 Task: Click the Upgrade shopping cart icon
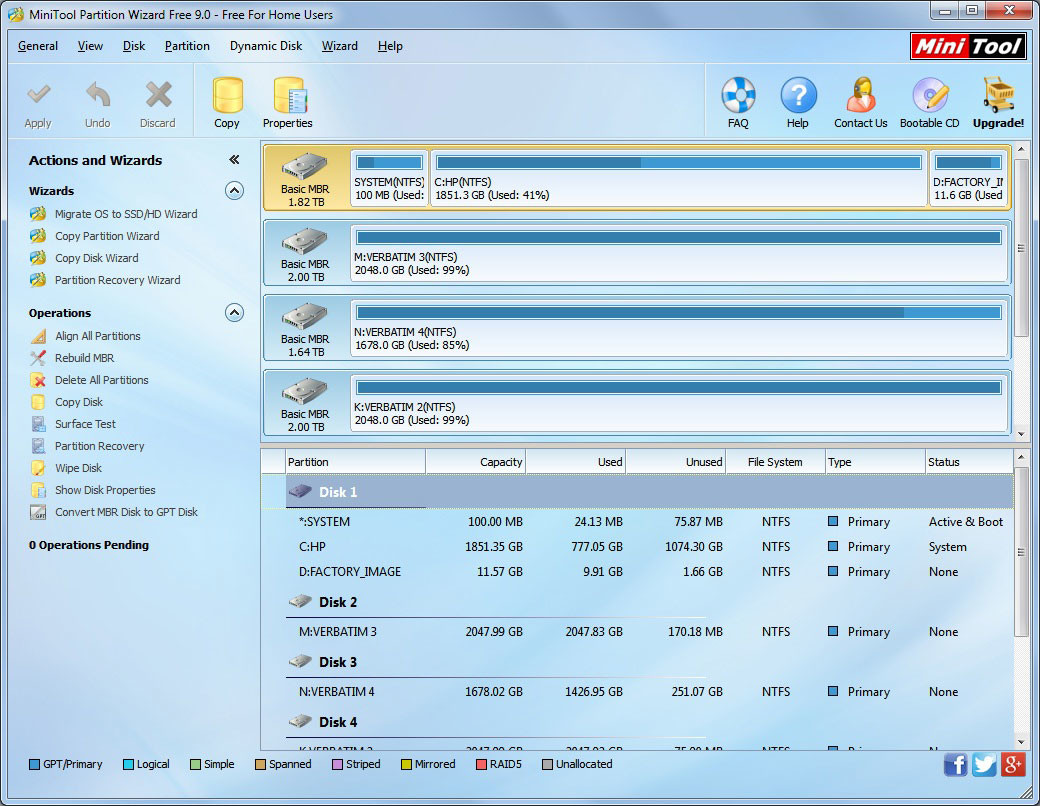998,102
